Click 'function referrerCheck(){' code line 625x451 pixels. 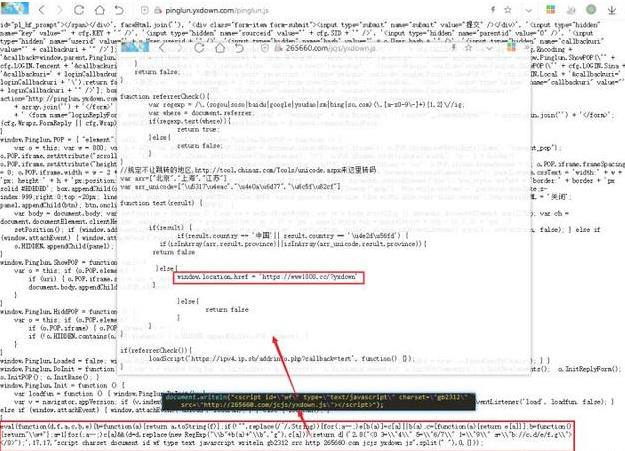(x=165, y=96)
